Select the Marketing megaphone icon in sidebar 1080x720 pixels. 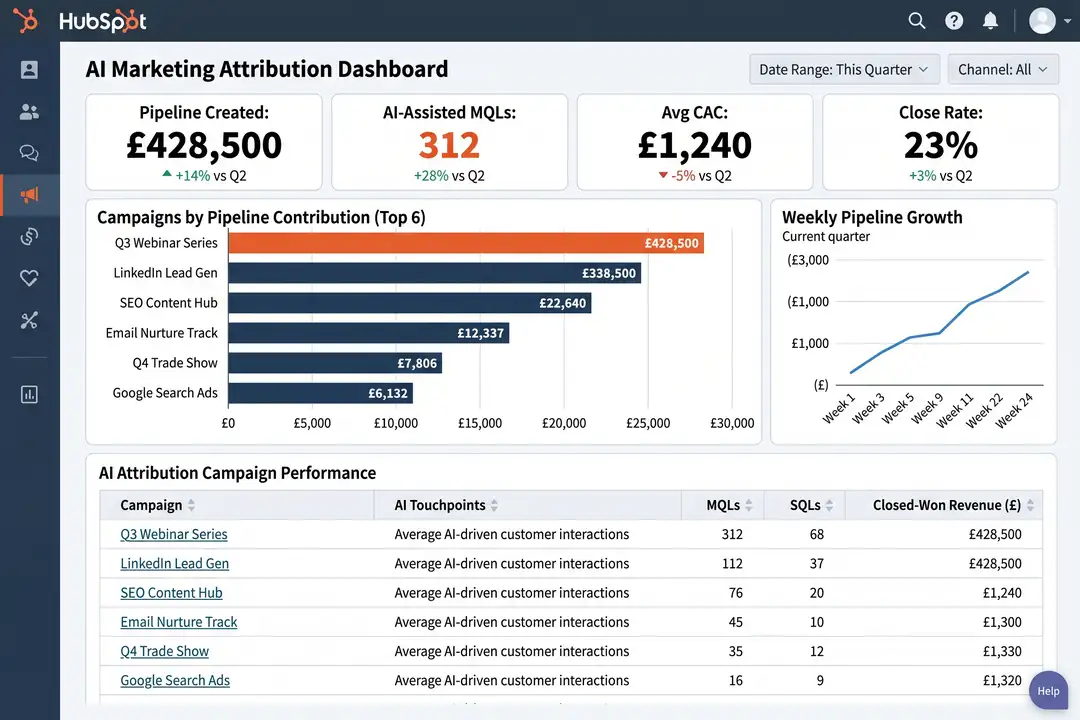28,194
